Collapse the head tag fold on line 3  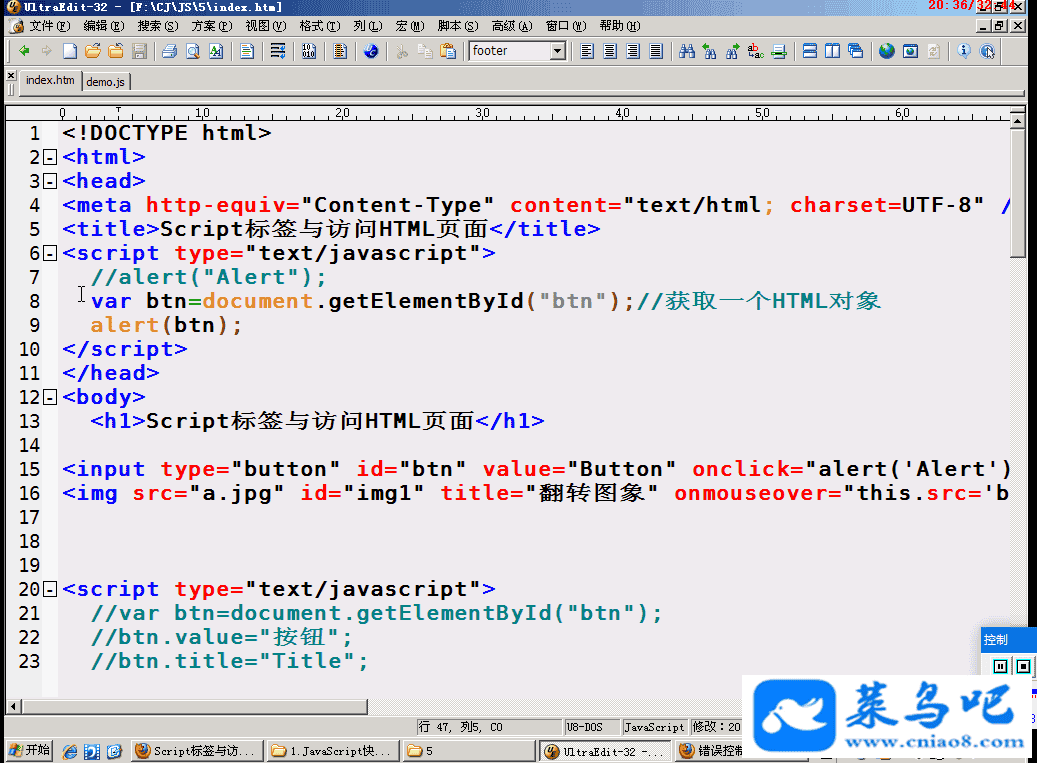[x=50, y=181]
